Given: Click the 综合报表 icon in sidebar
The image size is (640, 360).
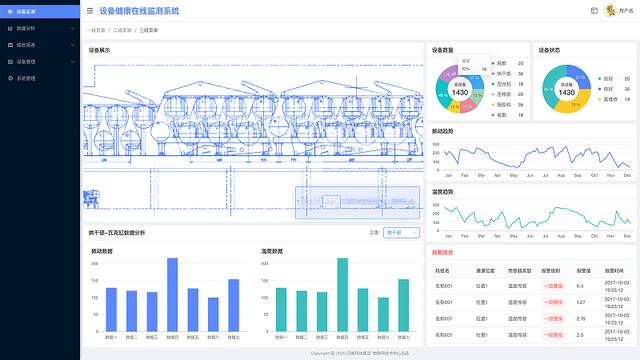Looking at the screenshot, I should coord(11,45).
